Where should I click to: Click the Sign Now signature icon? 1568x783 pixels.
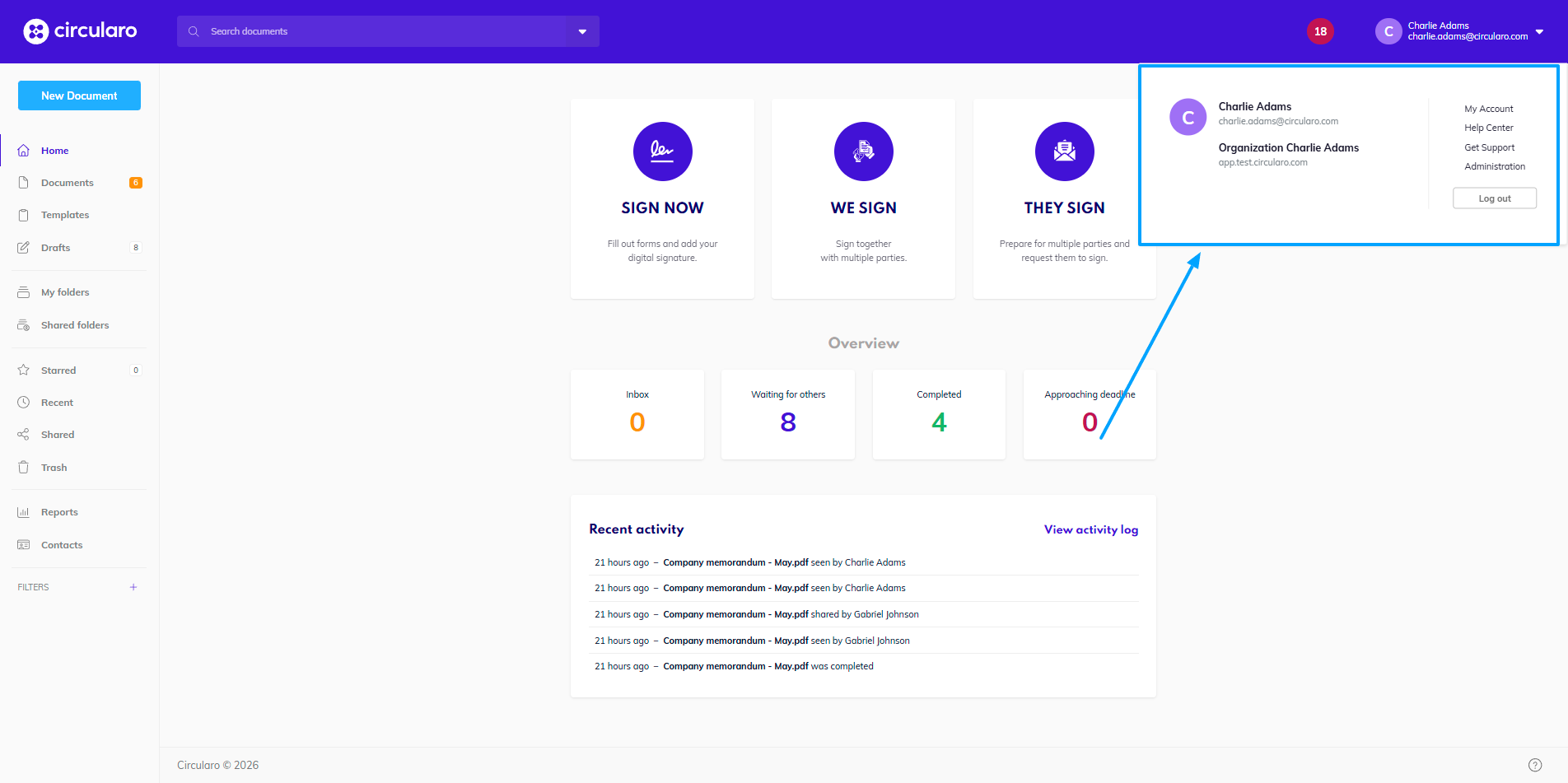[662, 151]
